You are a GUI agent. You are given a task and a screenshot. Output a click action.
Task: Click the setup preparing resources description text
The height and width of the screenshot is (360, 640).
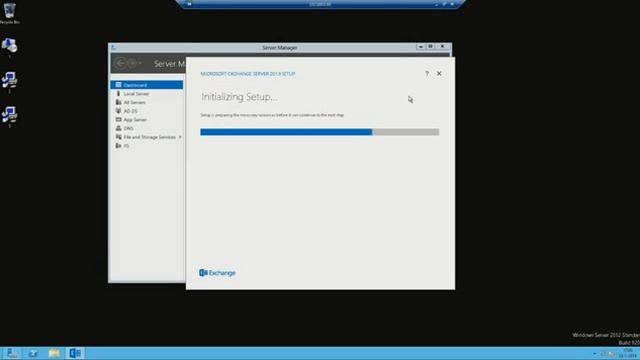pos(272,115)
